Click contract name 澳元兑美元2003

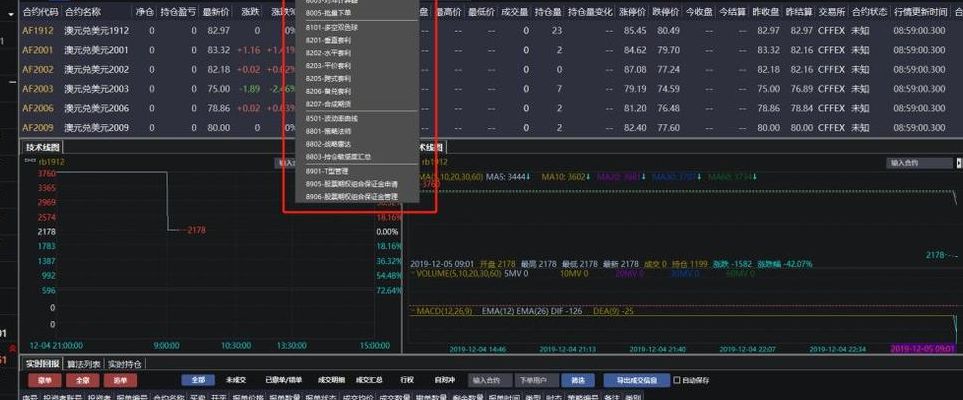click(97, 89)
